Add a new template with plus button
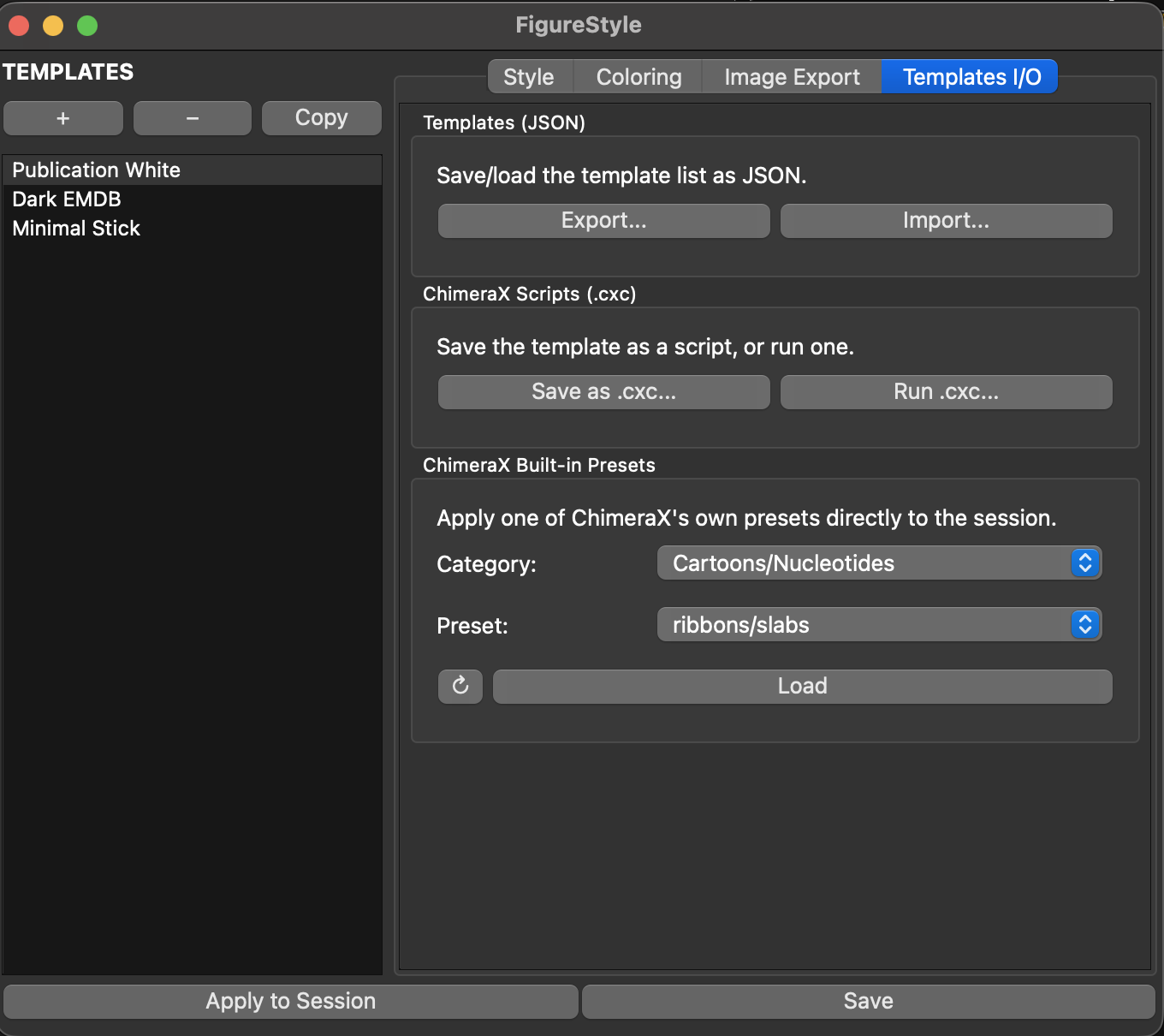This screenshot has width=1164, height=1036. pyautogui.click(x=63, y=118)
